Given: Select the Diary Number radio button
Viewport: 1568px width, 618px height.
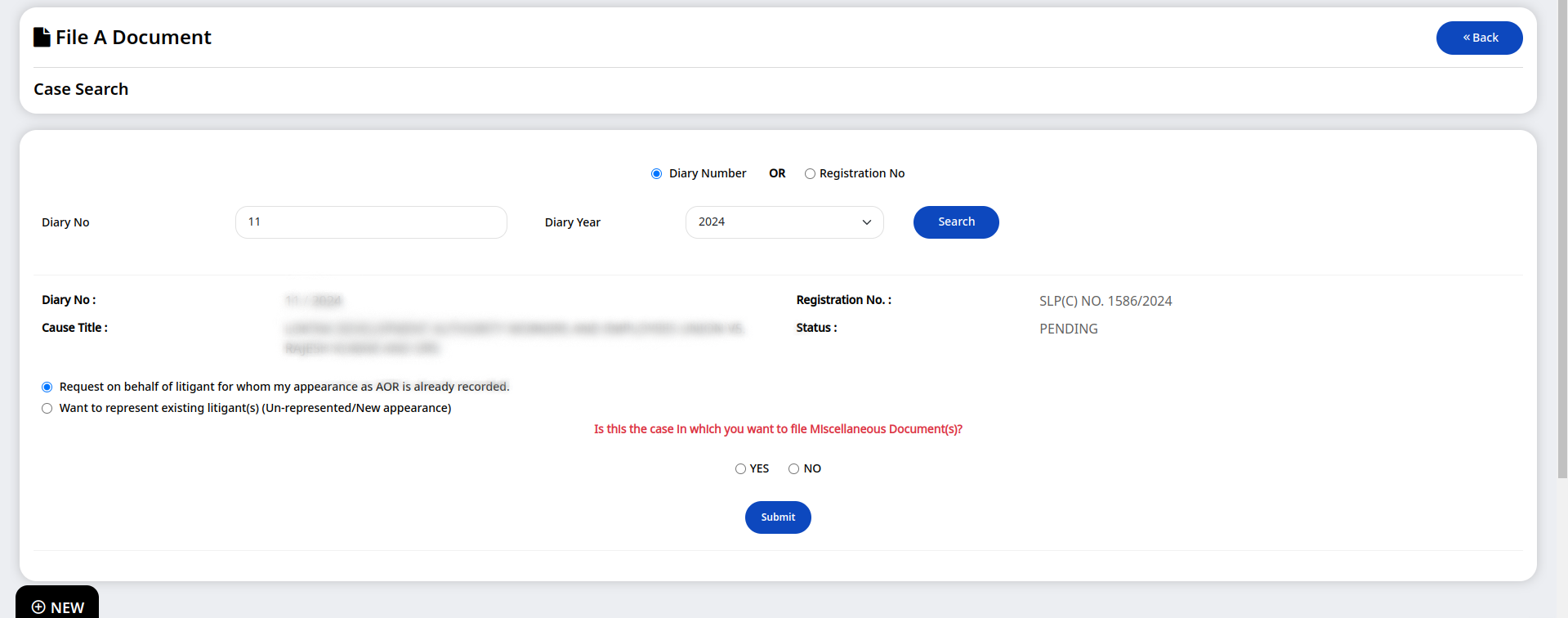Looking at the screenshot, I should pyautogui.click(x=656, y=173).
